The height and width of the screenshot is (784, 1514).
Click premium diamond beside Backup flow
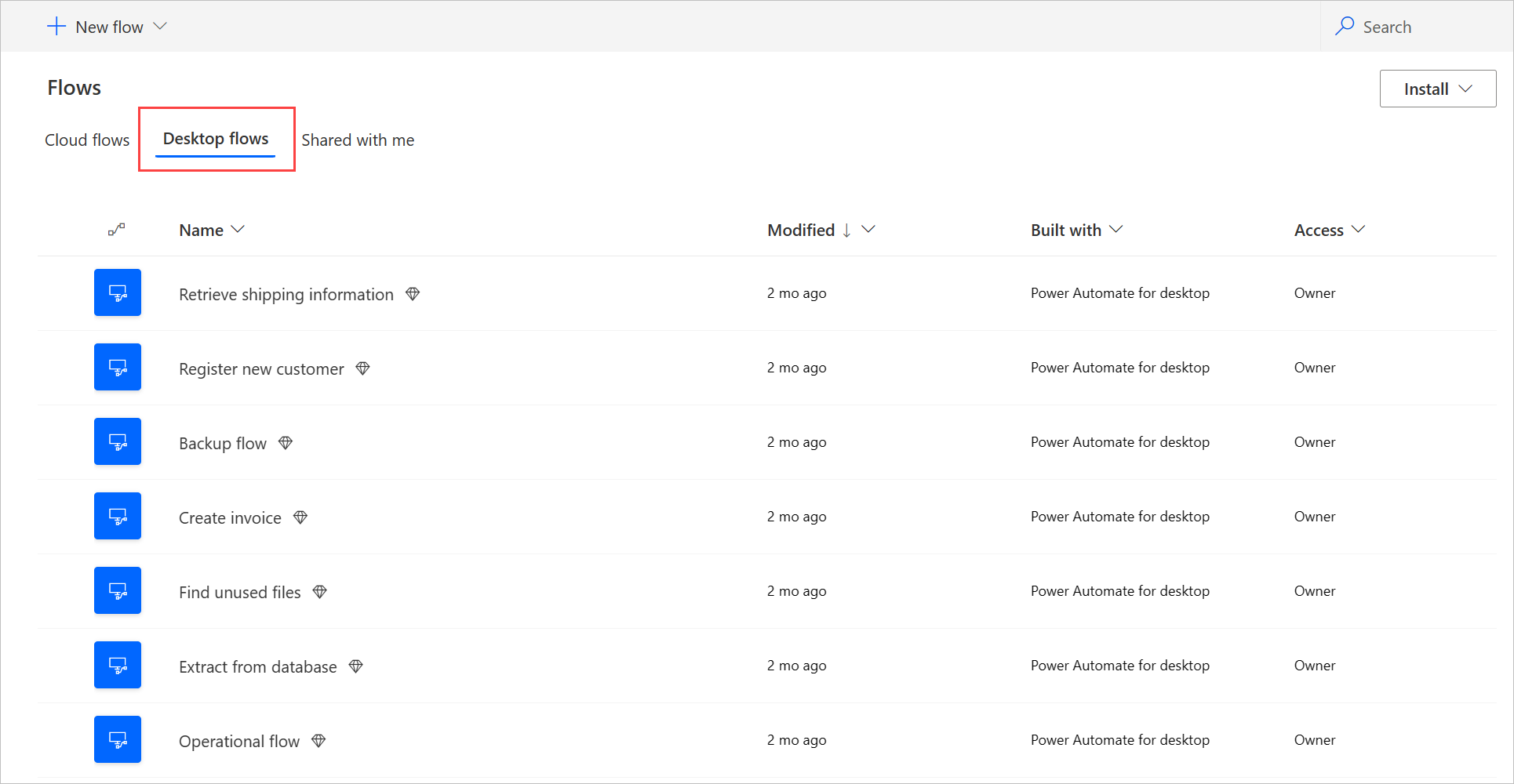coord(286,443)
